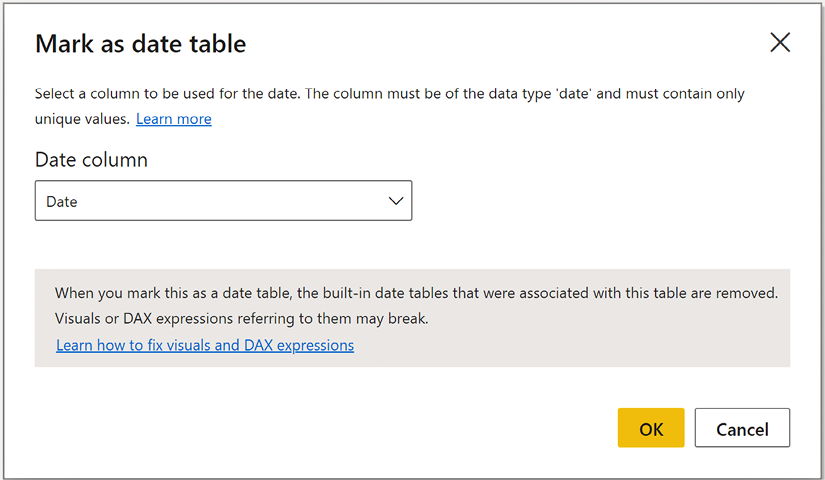Open the Learn more link
Image resolution: width=825 pixels, height=480 pixels.
(x=174, y=119)
